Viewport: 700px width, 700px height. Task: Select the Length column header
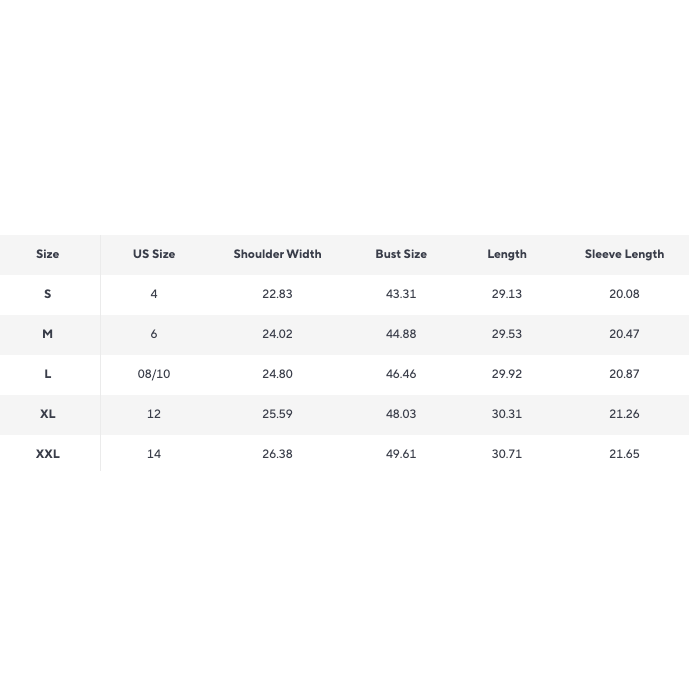point(507,254)
